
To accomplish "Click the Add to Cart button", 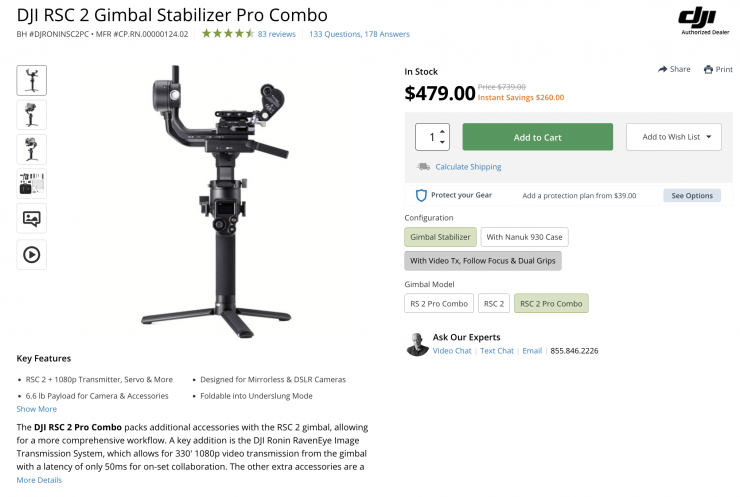I will coord(537,137).
